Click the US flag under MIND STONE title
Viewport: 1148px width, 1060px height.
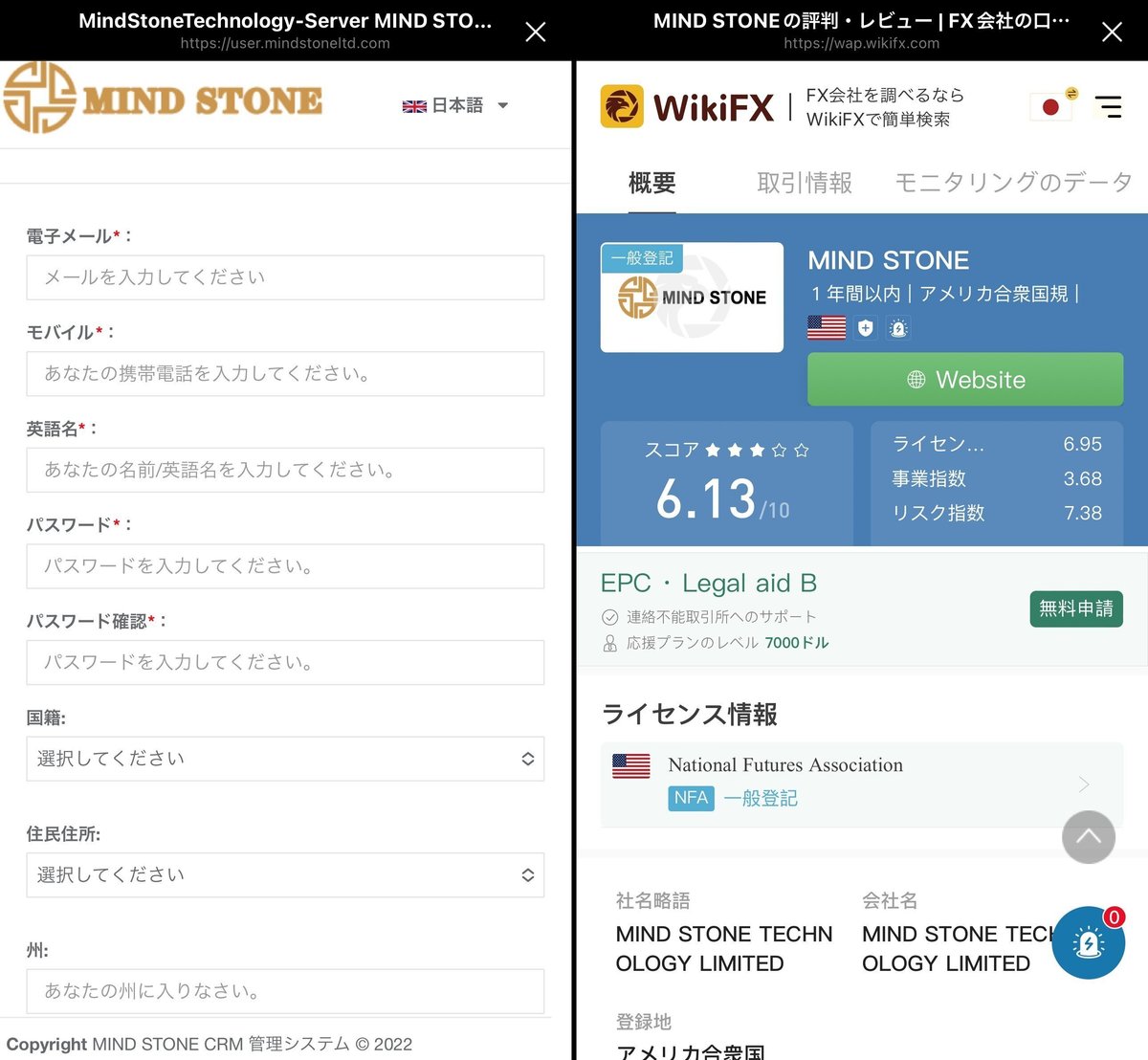827,327
